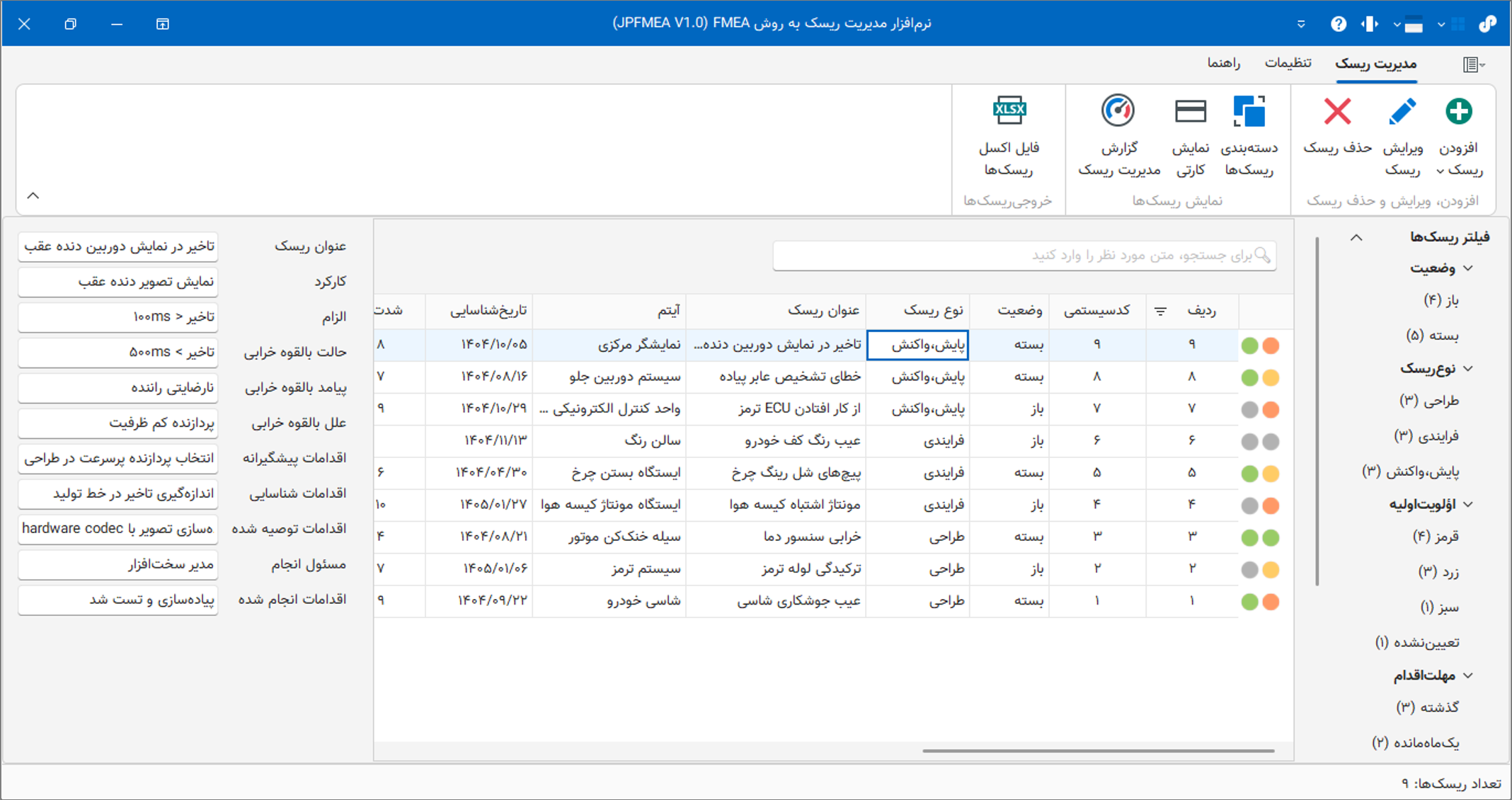Viewport: 1512px width, 800px height.
Task: Export فایل اکسل ریسک‌ها XLSX icon
Action: tap(1009, 110)
